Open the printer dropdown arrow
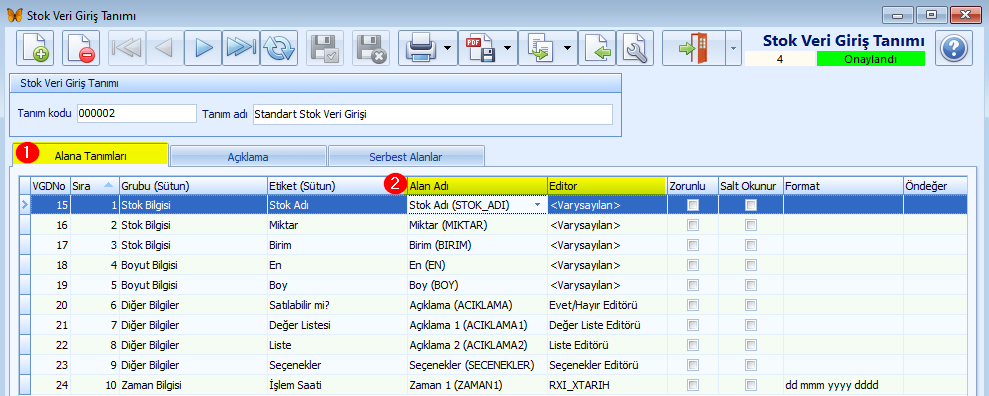 pos(447,48)
